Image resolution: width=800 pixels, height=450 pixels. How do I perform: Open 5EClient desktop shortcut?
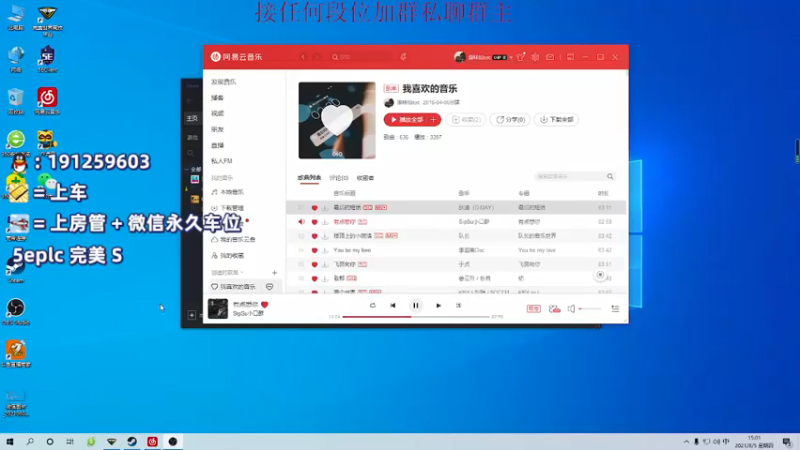pyautogui.click(x=47, y=59)
